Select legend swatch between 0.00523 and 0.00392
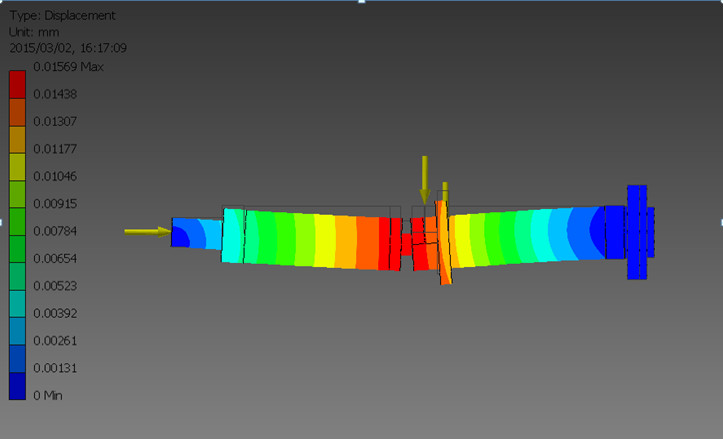The image size is (723, 439). (x=17, y=304)
